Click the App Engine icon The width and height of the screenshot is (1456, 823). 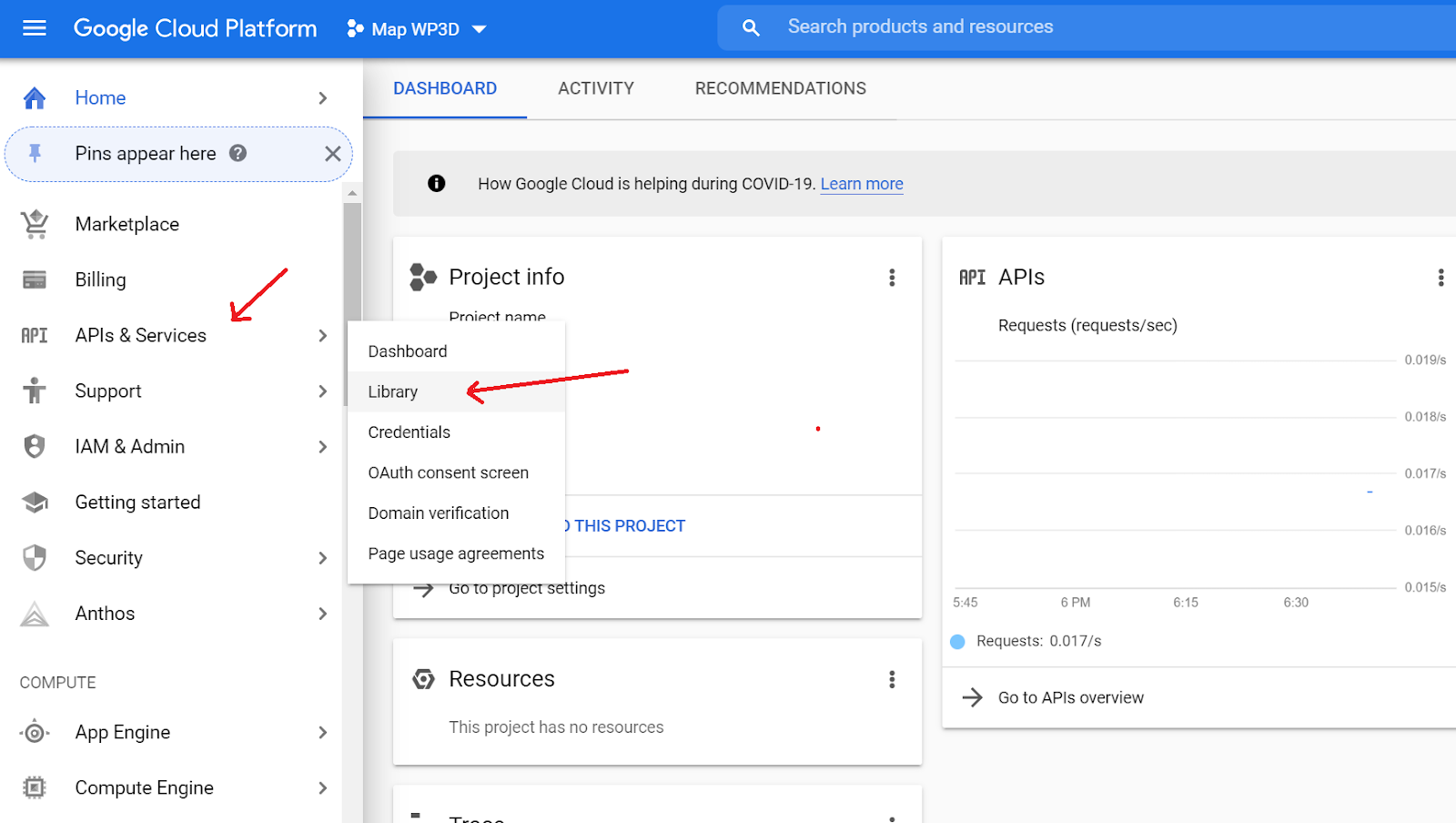pos(35,732)
